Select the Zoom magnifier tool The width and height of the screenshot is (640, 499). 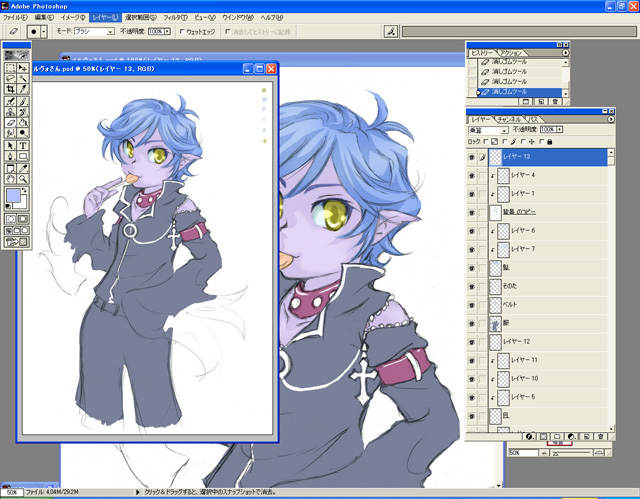[x=23, y=179]
